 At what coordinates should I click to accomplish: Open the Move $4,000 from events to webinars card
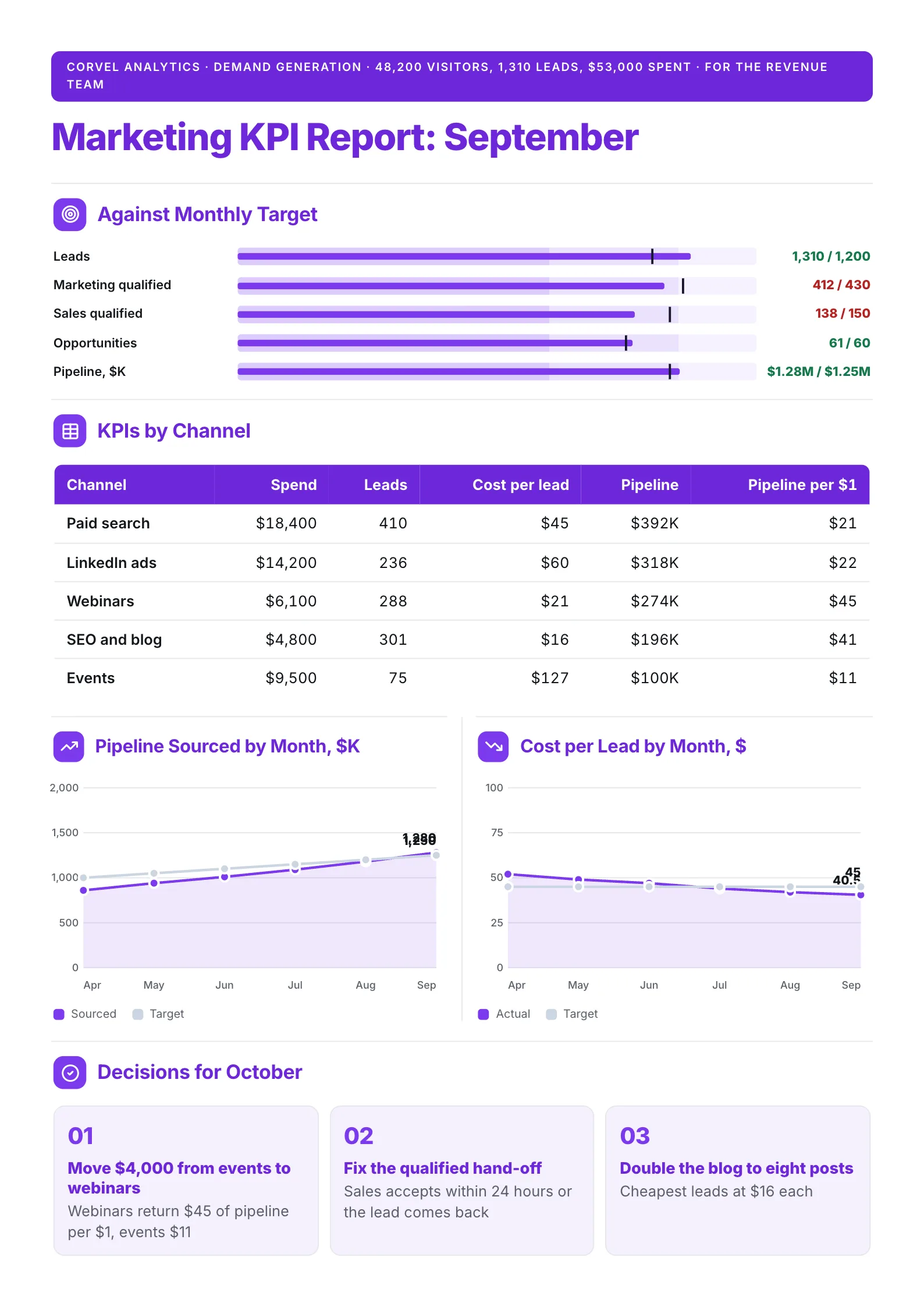point(186,1181)
